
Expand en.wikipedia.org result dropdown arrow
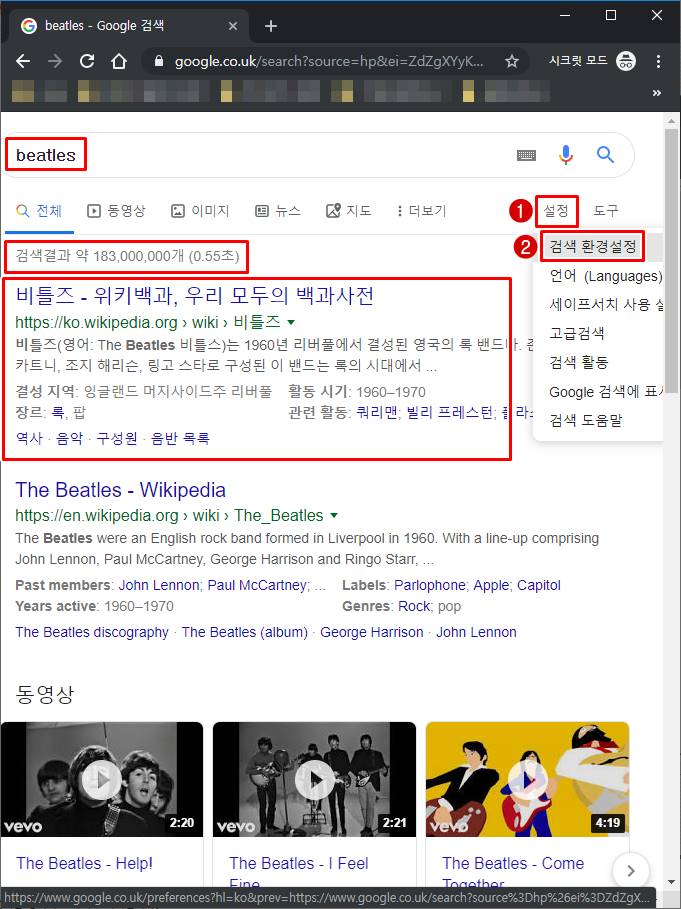tap(334, 515)
